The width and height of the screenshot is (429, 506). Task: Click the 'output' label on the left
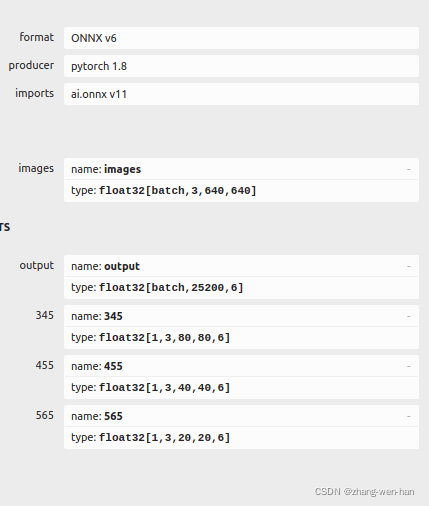pyautogui.click(x=37, y=265)
